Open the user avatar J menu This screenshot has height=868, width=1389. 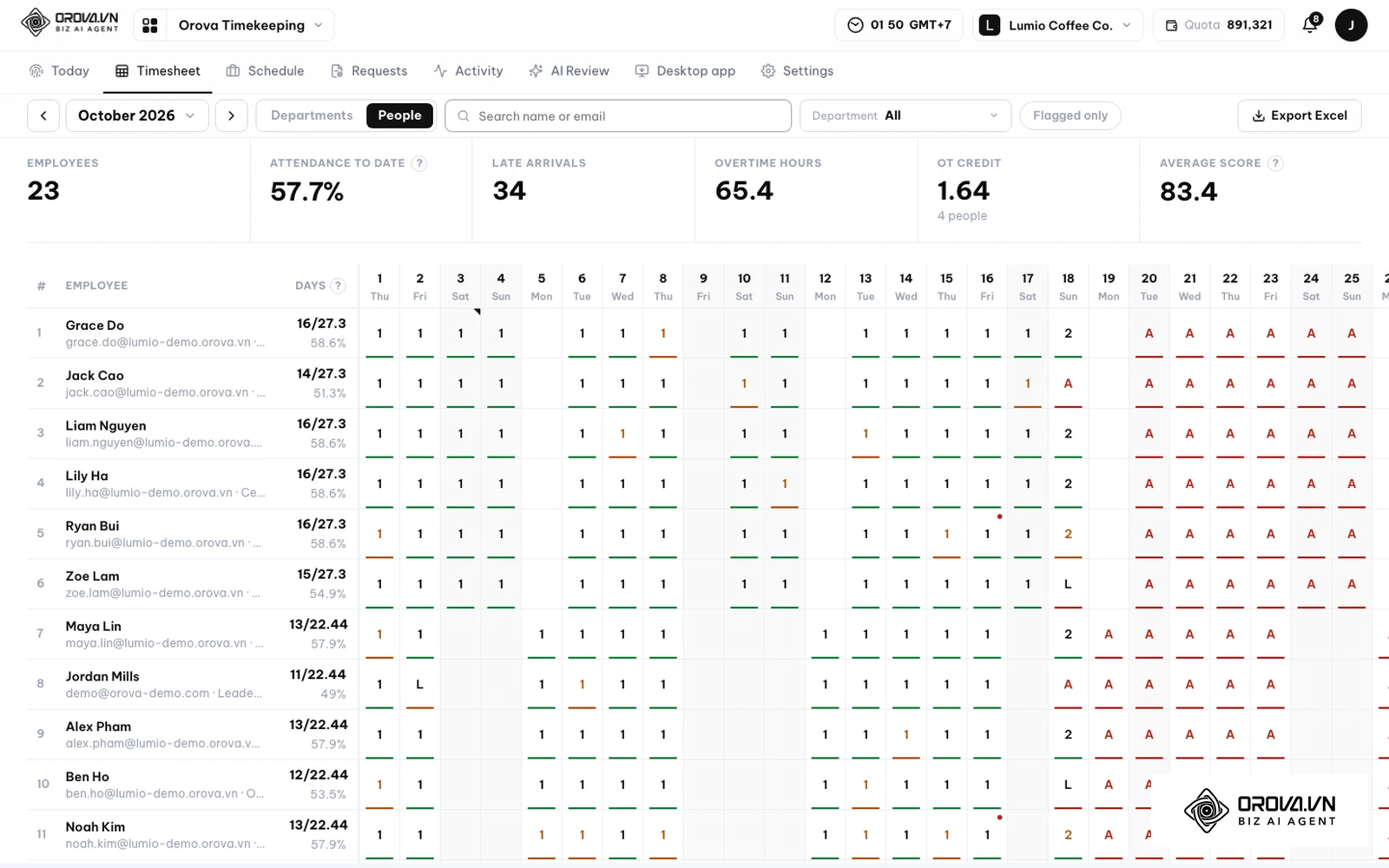[x=1351, y=25]
